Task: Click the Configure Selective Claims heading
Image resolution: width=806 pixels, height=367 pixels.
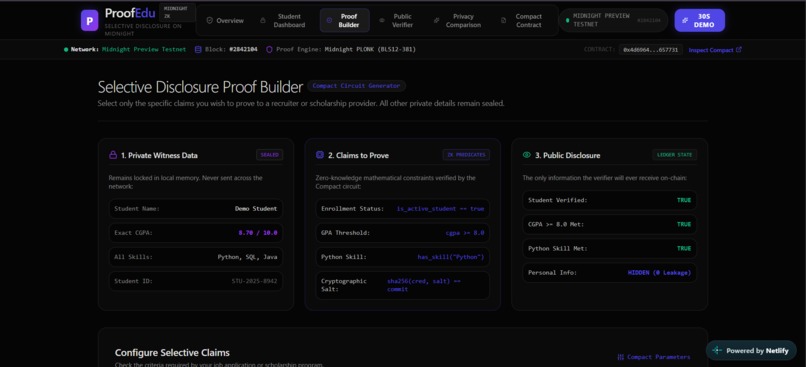Action: 172,353
